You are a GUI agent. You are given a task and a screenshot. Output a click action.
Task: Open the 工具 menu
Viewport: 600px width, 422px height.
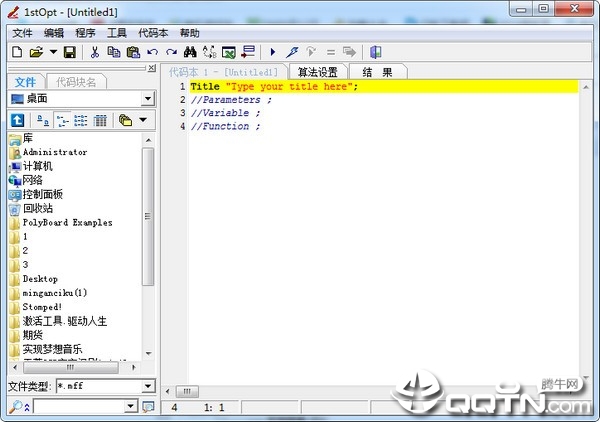tap(116, 33)
